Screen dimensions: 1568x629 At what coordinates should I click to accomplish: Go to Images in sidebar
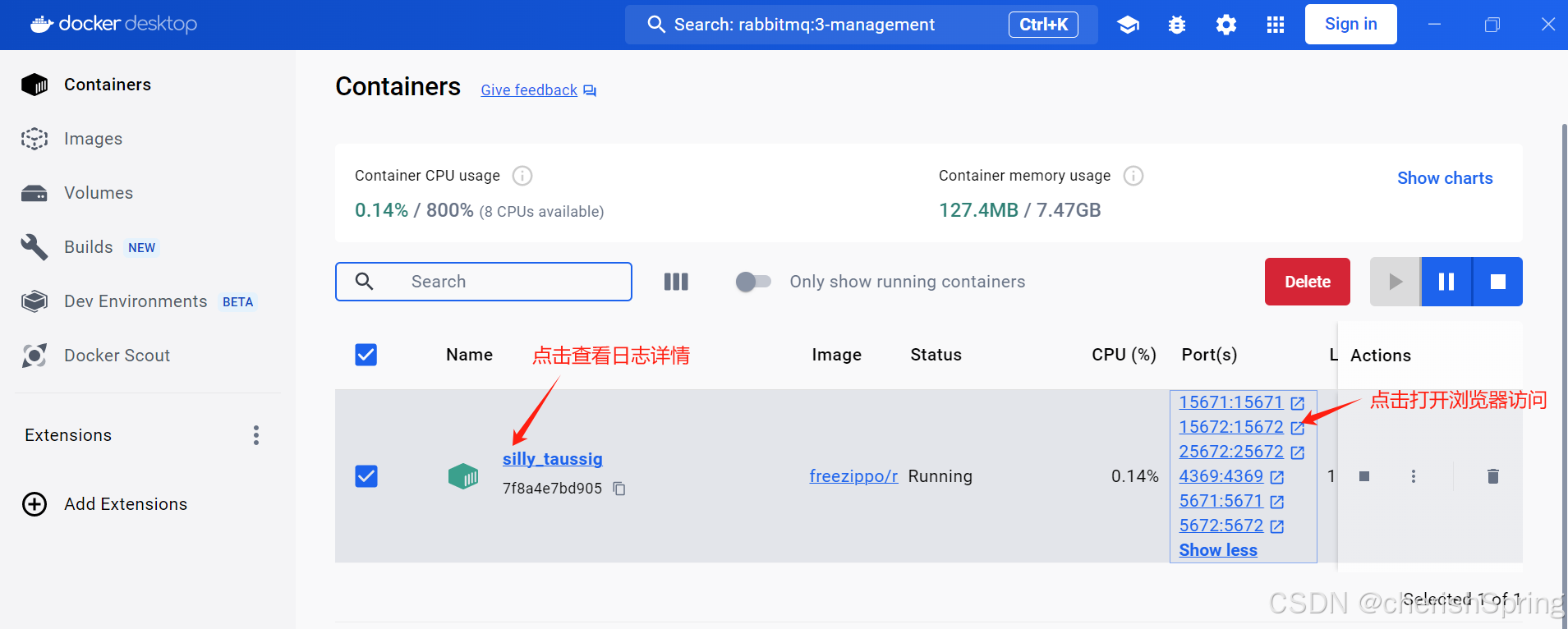tap(93, 139)
